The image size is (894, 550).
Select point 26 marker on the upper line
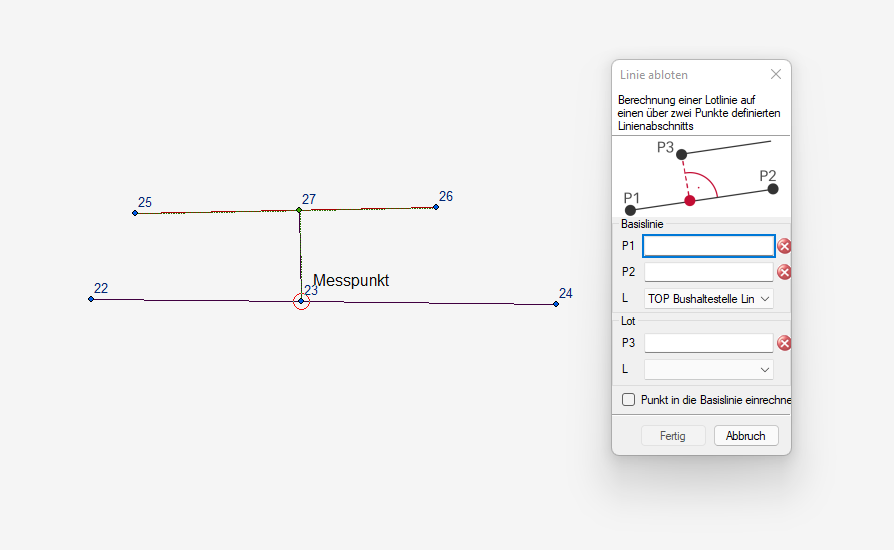pos(436,207)
